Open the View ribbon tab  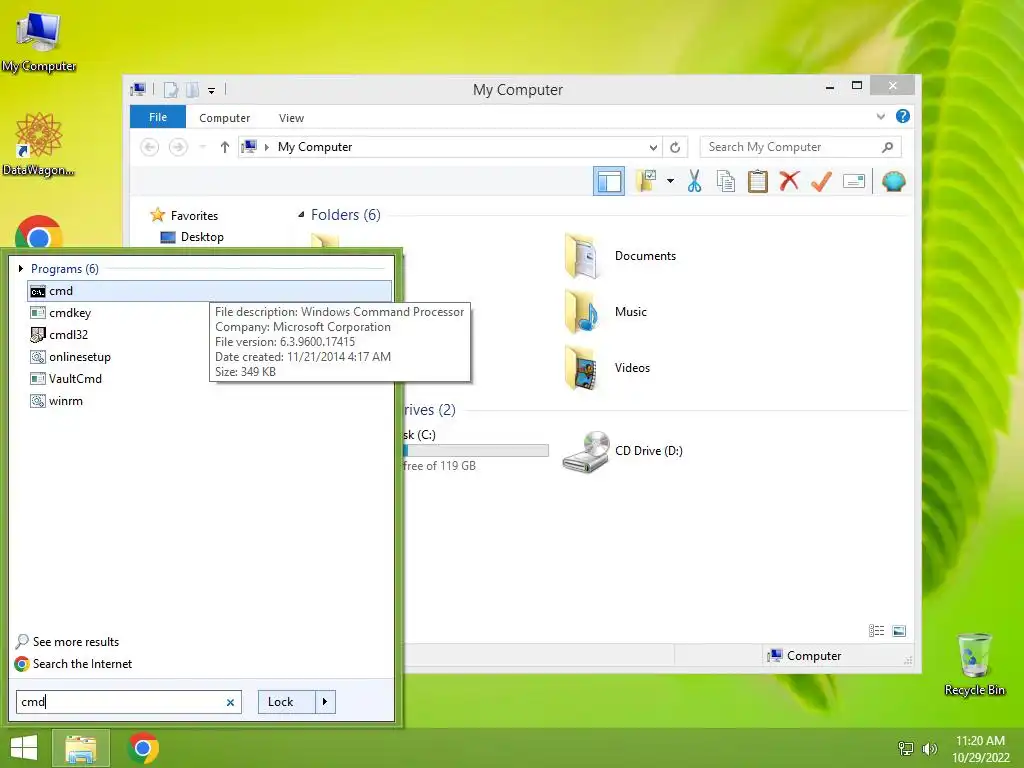[291, 118]
